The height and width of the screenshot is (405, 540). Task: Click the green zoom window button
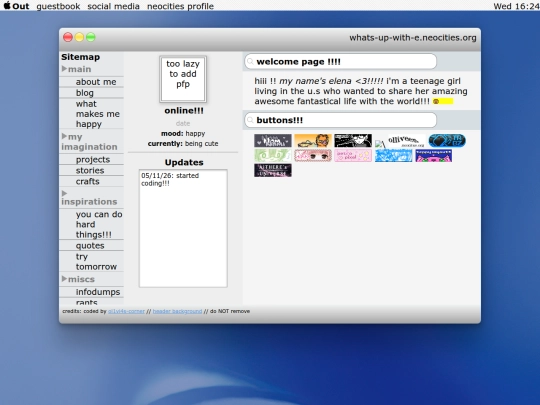click(x=91, y=37)
